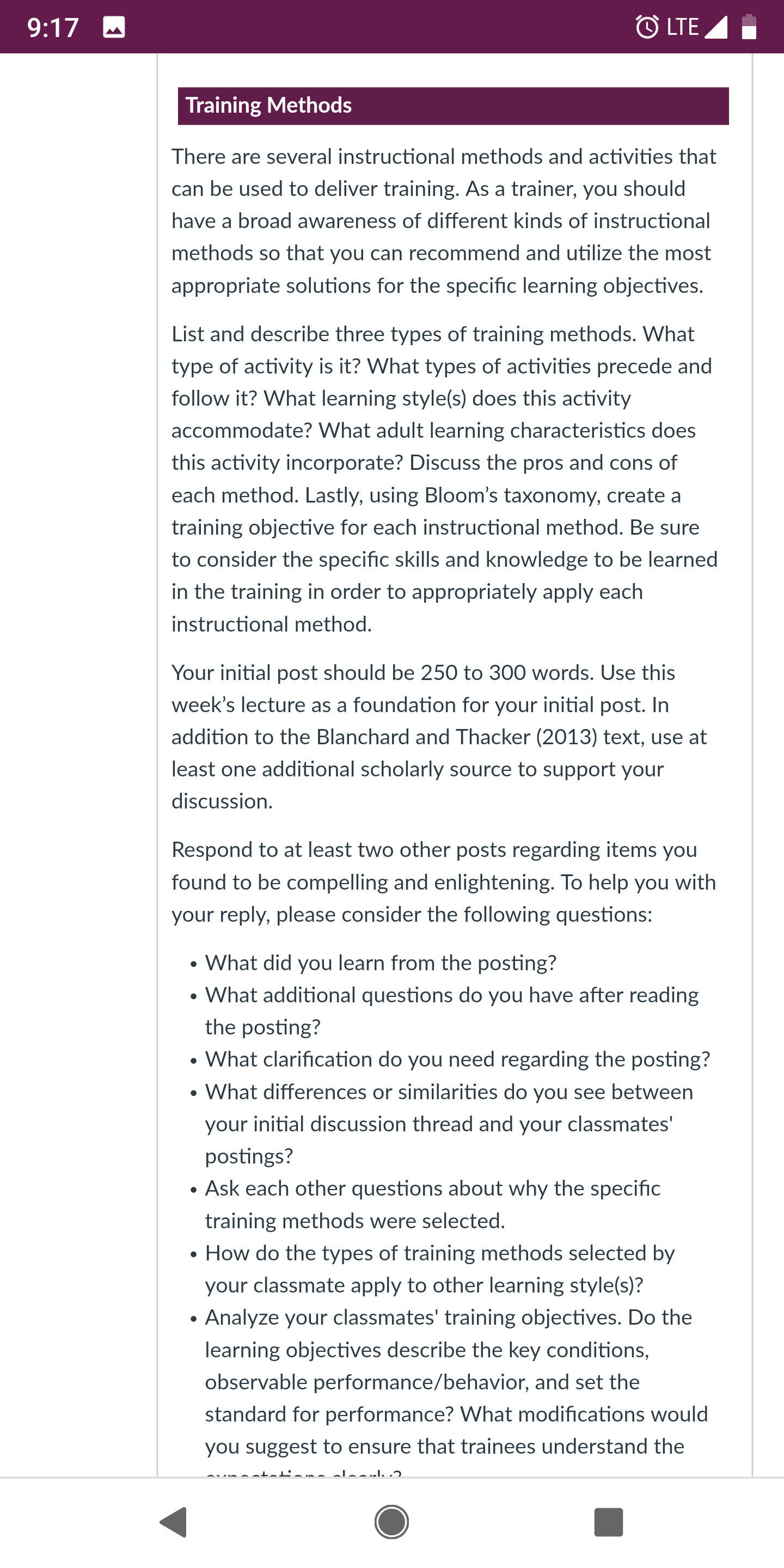Image resolution: width=784 pixels, height=1568 pixels.
Task: Tap the 'Your initial post should be' paragraph
Action: point(439,737)
